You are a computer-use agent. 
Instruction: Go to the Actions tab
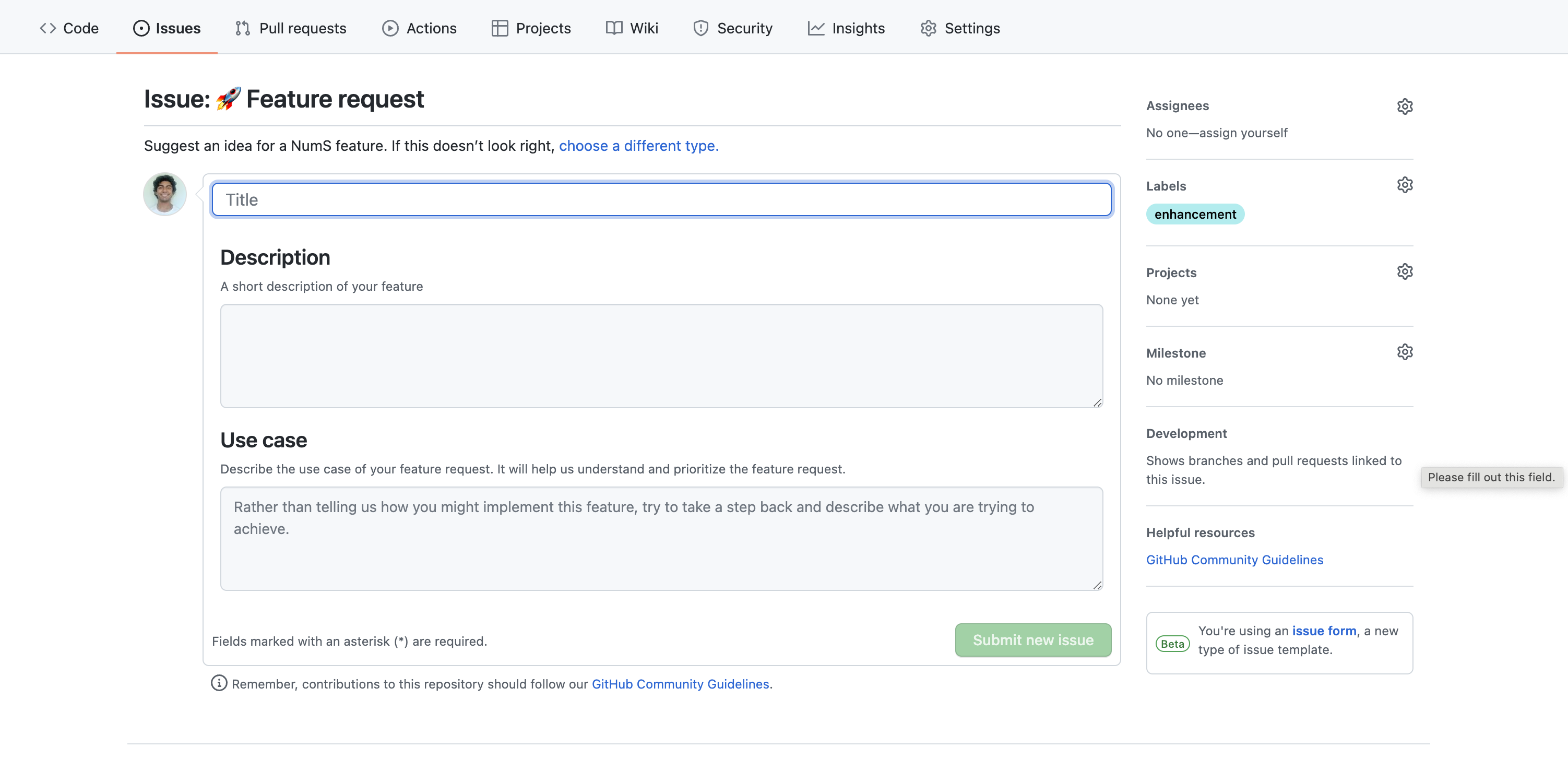tap(419, 28)
